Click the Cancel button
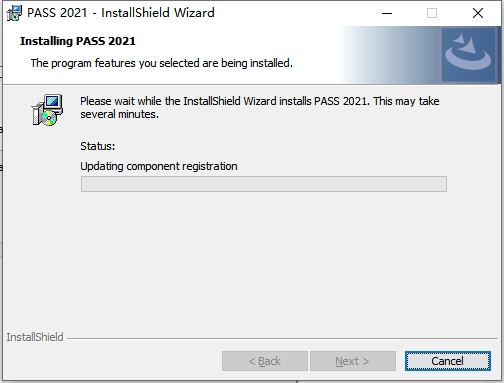504x383 pixels. click(448, 361)
